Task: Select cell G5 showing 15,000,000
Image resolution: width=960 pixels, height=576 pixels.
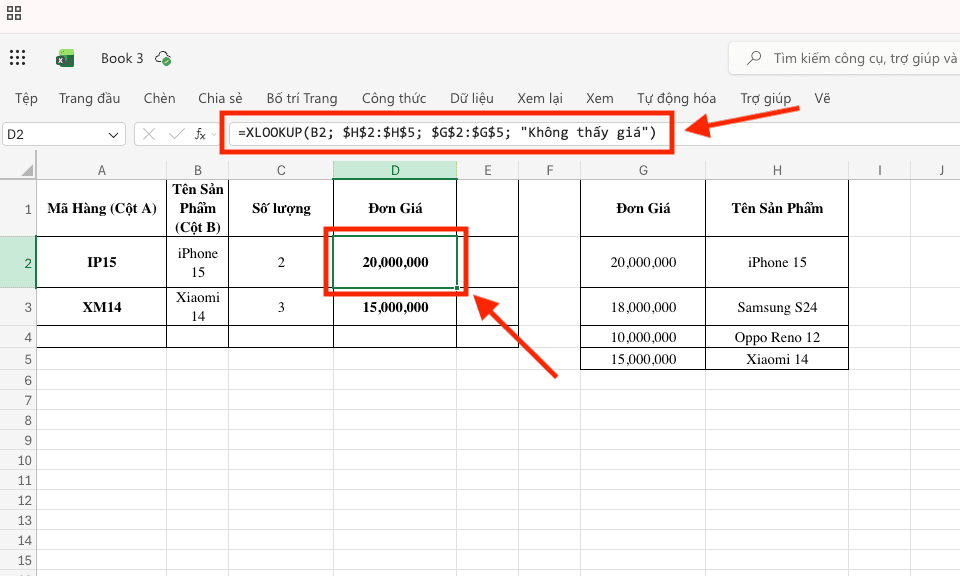Action: click(643, 359)
